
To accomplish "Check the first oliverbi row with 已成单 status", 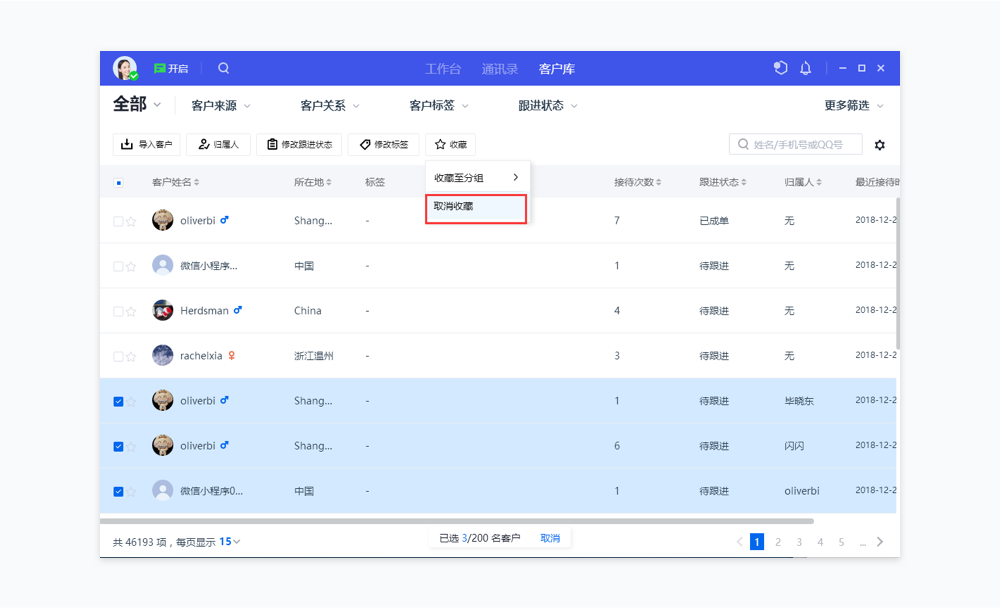I will click(x=118, y=221).
